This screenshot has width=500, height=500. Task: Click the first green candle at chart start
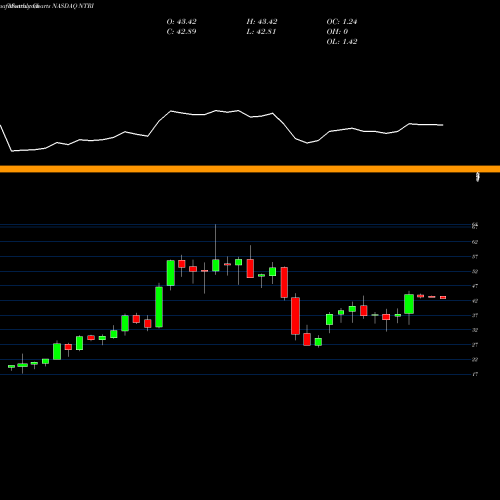11,367
